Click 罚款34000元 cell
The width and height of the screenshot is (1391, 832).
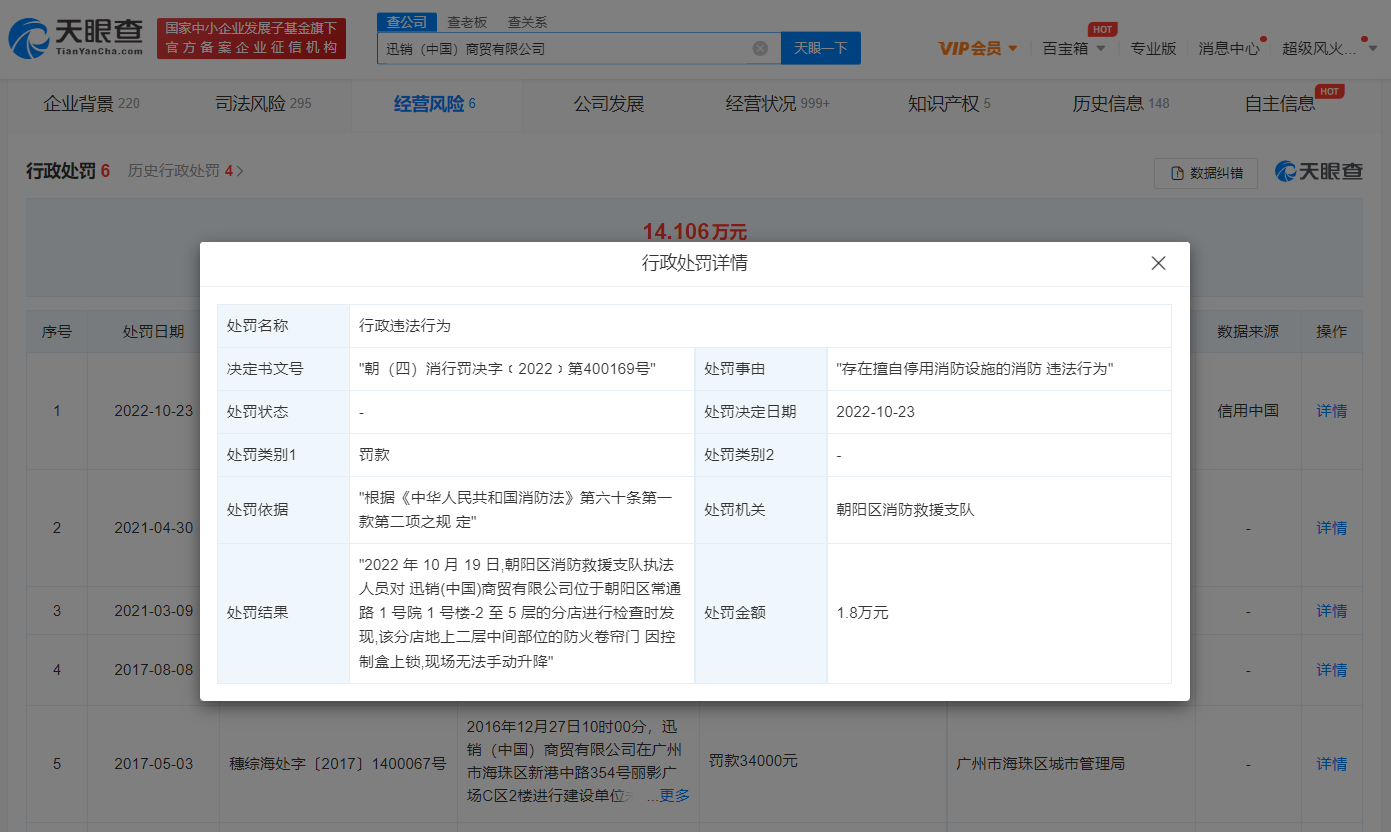click(753, 761)
